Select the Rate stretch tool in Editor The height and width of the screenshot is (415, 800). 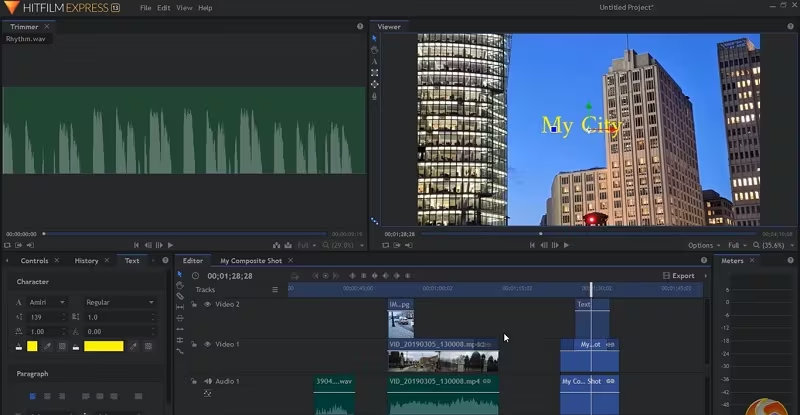coord(180,351)
